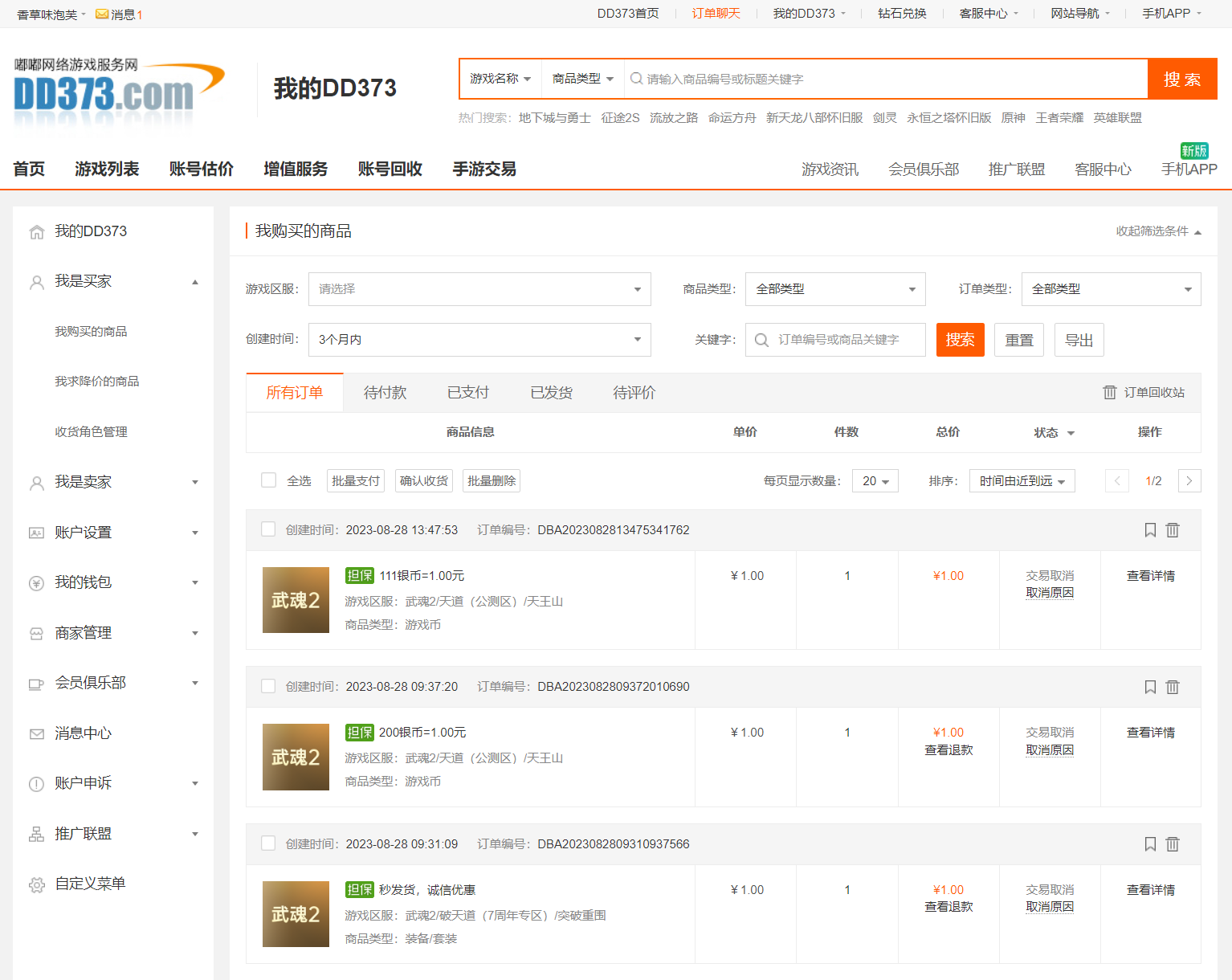Switch to the 已发货 tab
This screenshot has width=1232, height=980.
click(552, 393)
